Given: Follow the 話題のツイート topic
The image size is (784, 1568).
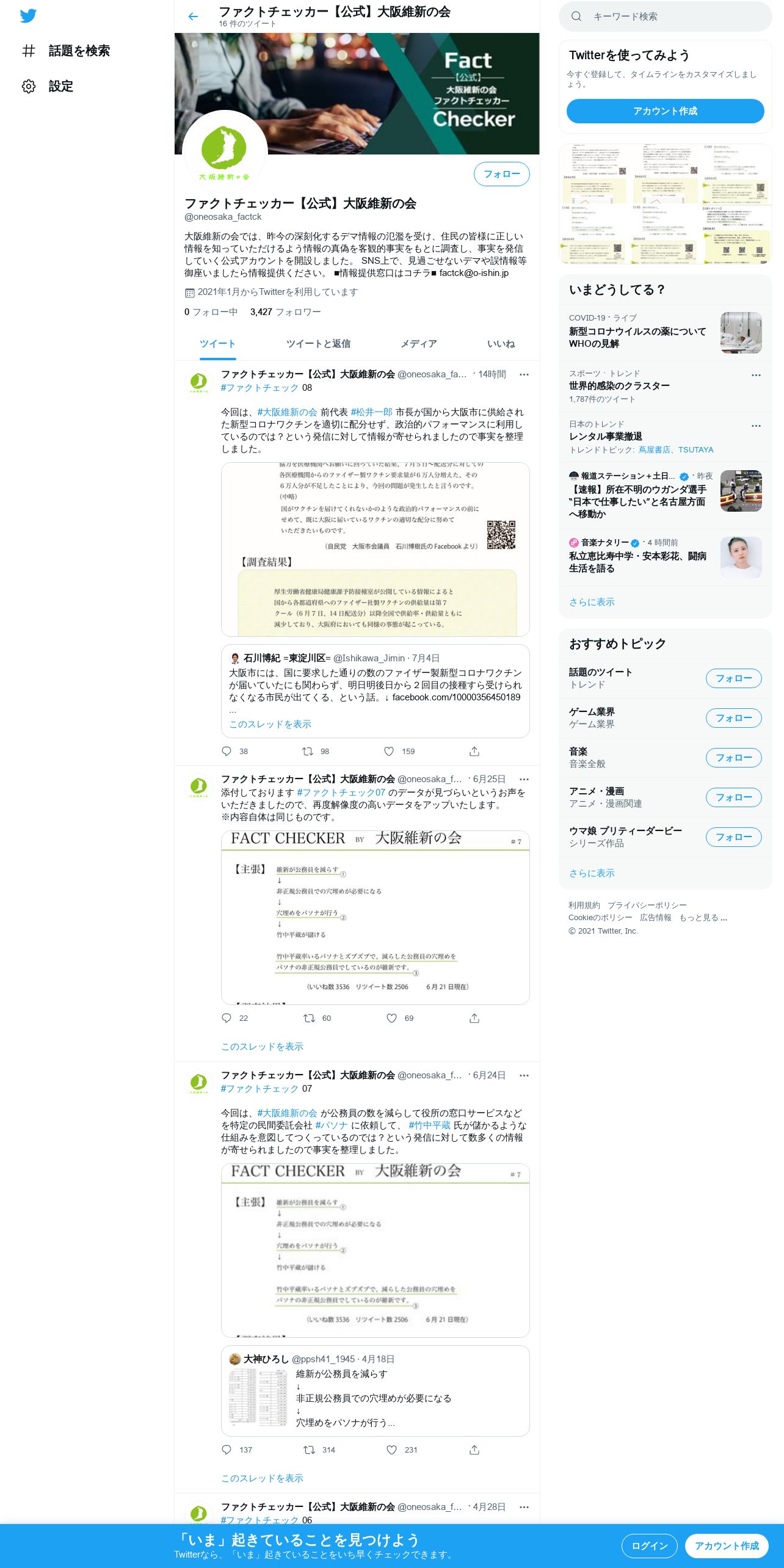Looking at the screenshot, I should 733,678.
